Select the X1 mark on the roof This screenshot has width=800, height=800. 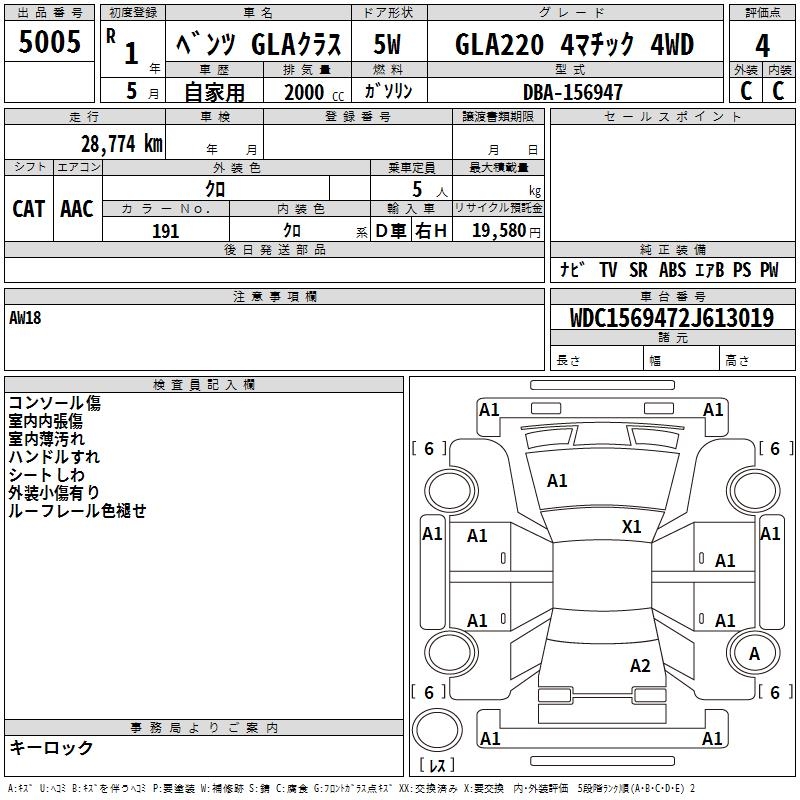point(631,526)
